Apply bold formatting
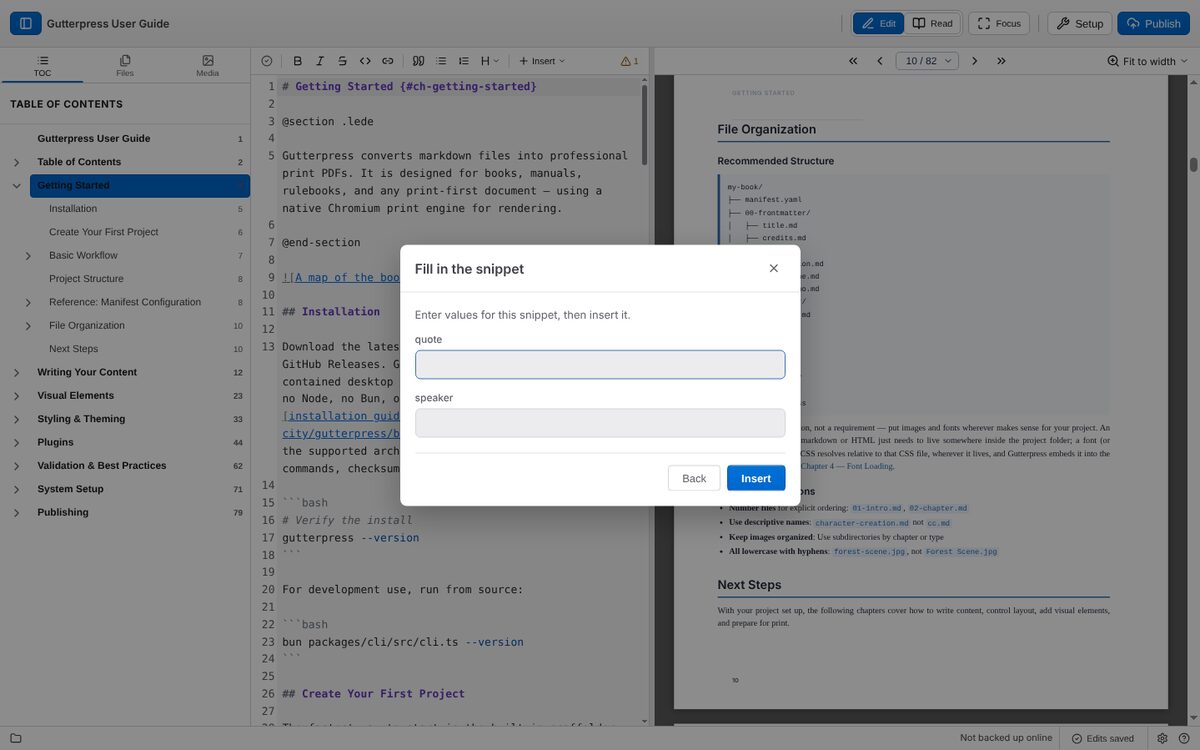 click(297, 61)
